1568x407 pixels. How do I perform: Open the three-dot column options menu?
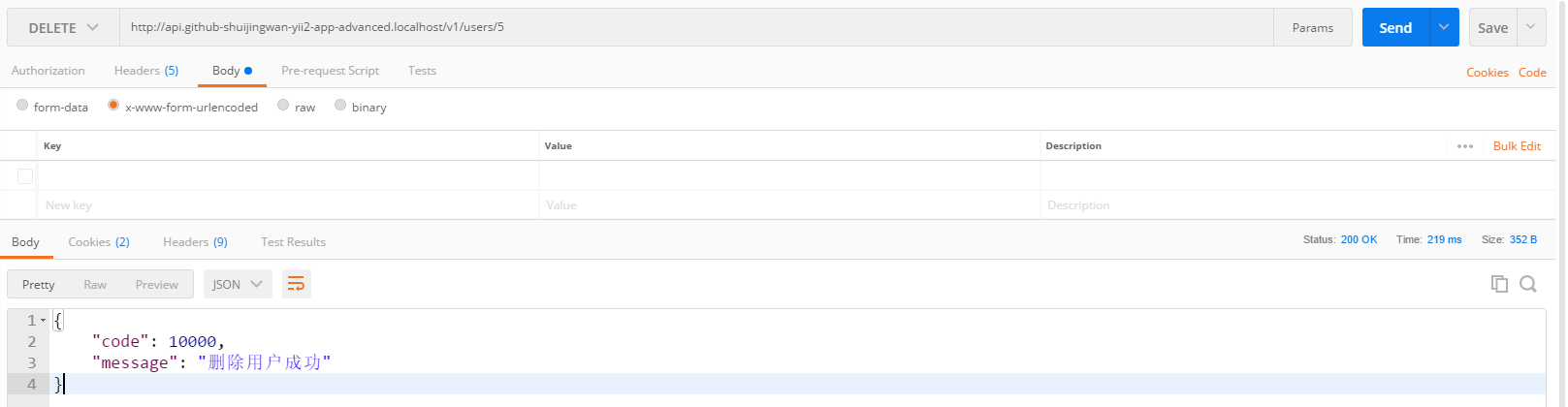(x=1465, y=146)
